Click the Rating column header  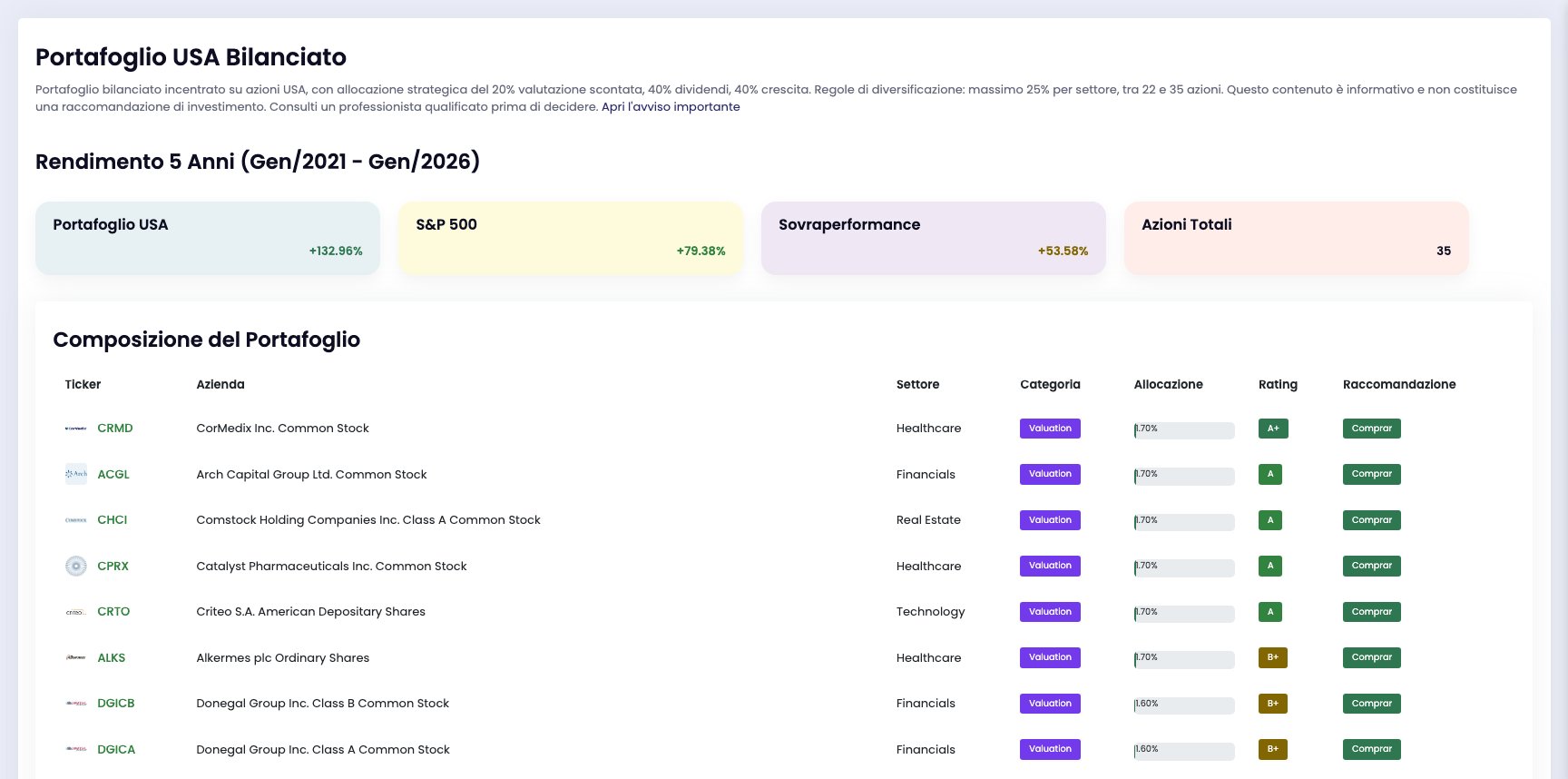[1278, 385]
